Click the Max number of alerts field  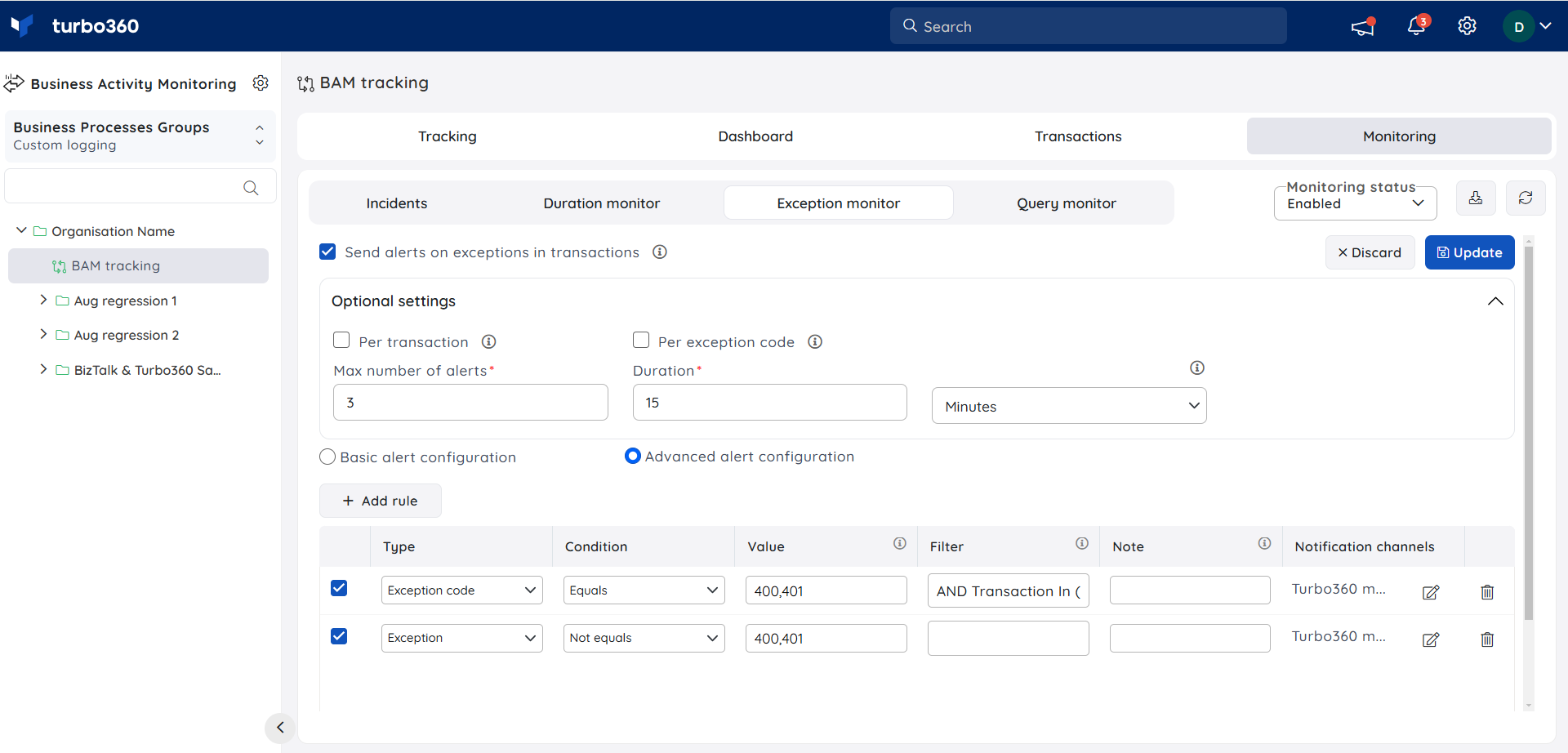point(470,403)
